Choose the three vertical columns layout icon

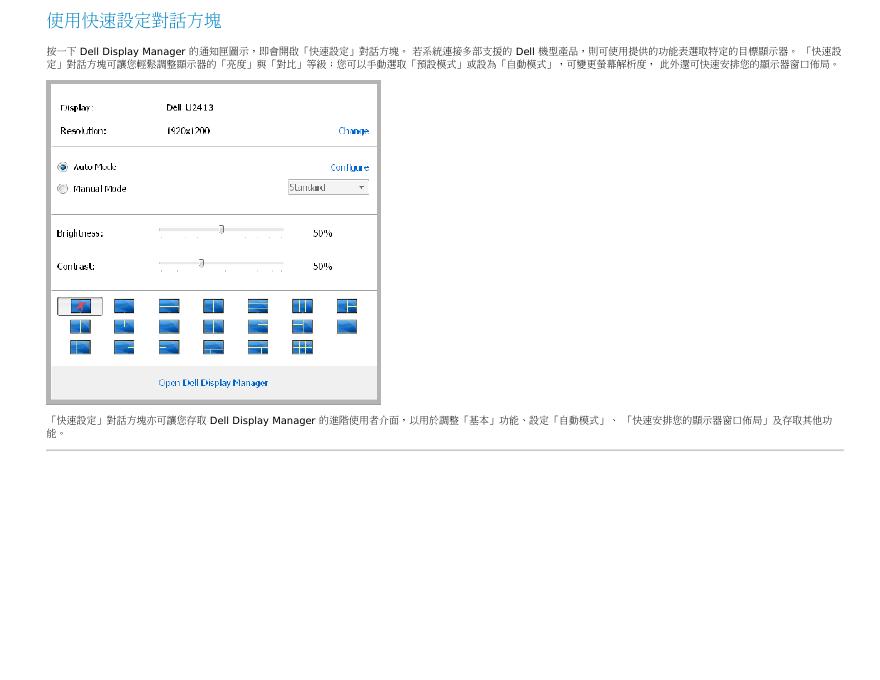point(302,306)
